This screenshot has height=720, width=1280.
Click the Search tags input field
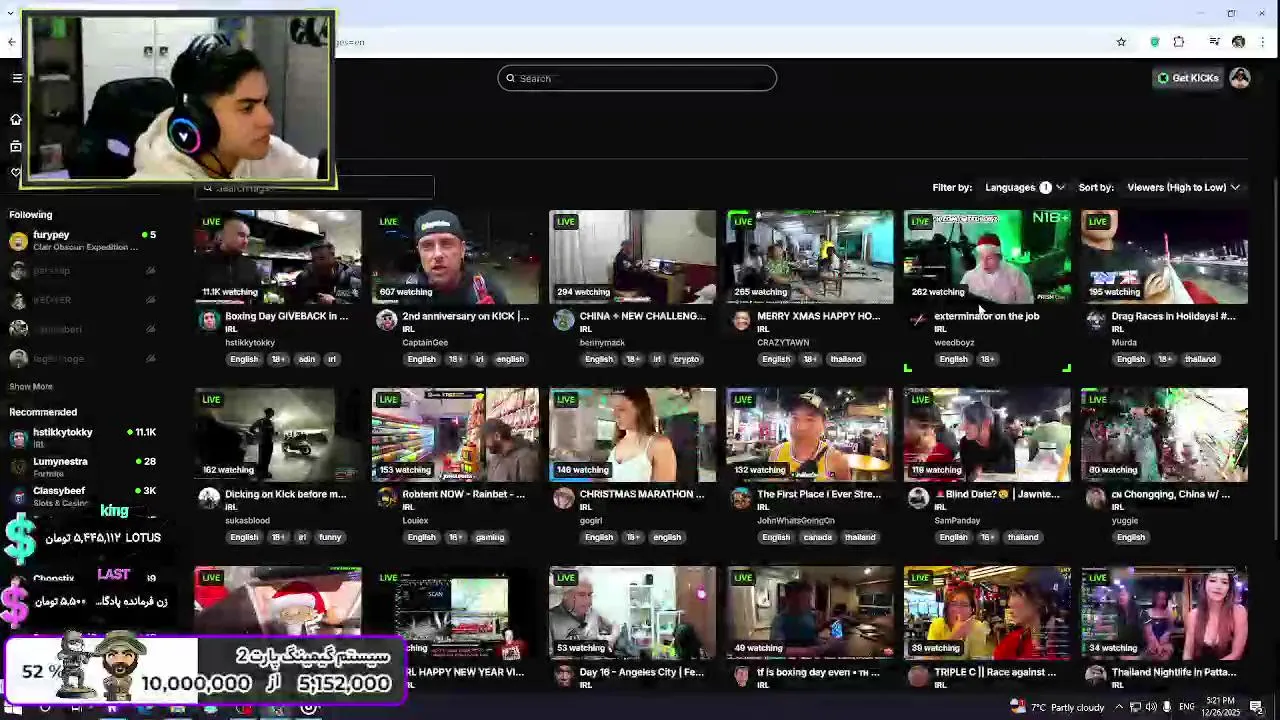[x=315, y=187]
